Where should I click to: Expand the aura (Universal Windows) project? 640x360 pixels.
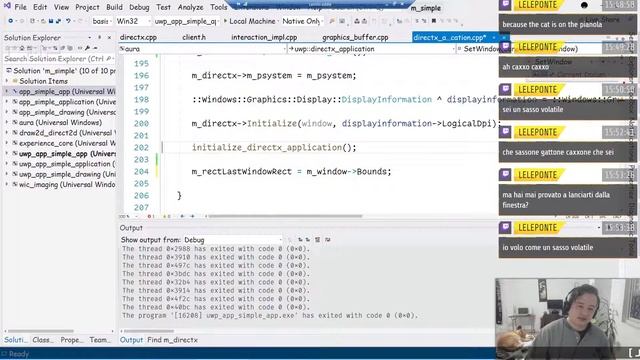coord(7,122)
